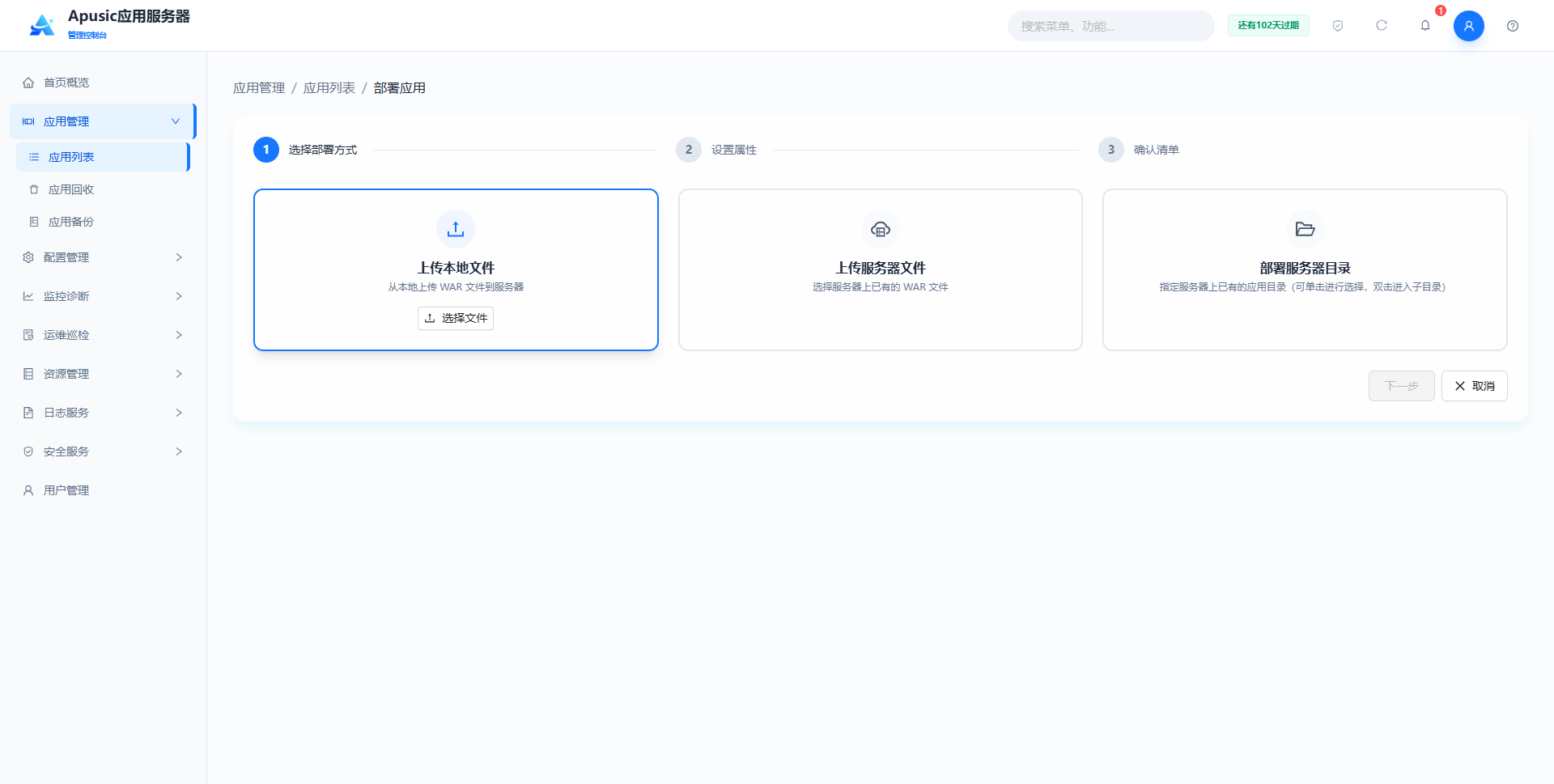Click the shield icon beside 安全服务
1554x784 pixels.
[x=28, y=451]
